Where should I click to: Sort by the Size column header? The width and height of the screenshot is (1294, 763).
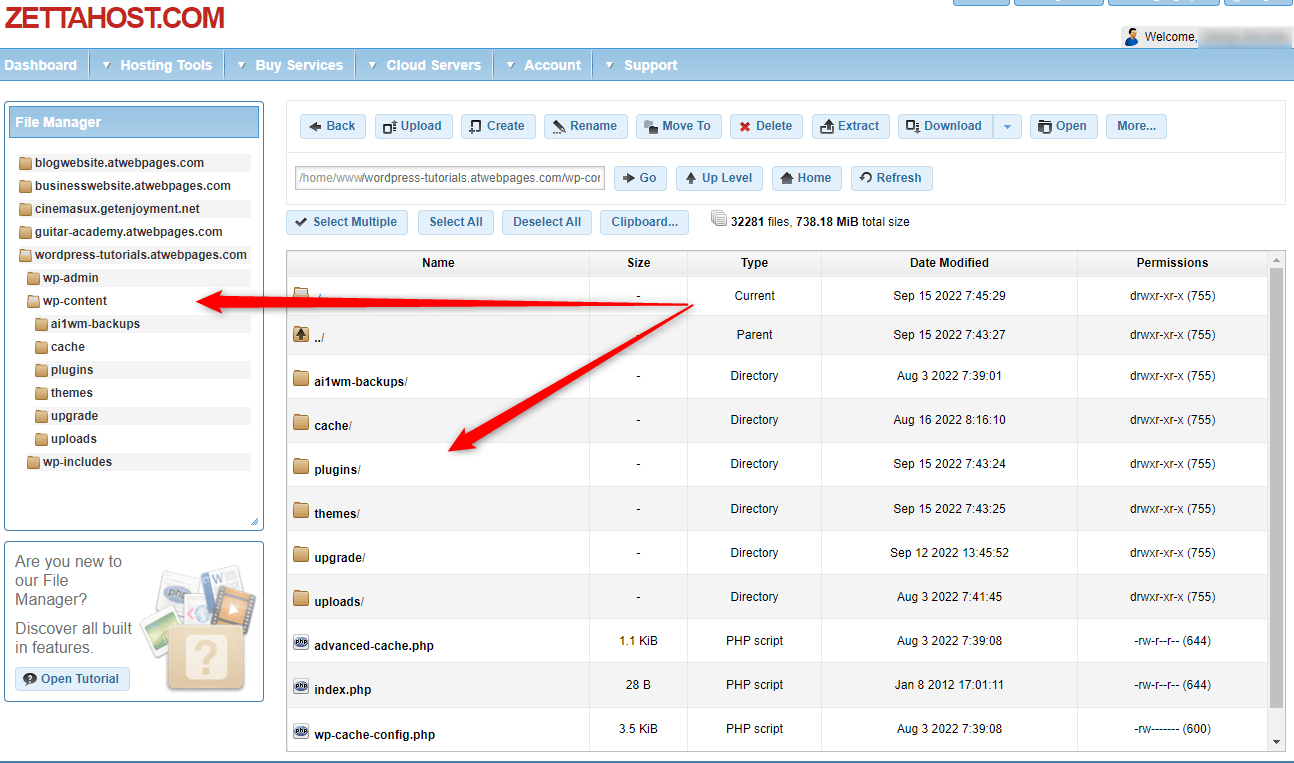click(x=639, y=263)
